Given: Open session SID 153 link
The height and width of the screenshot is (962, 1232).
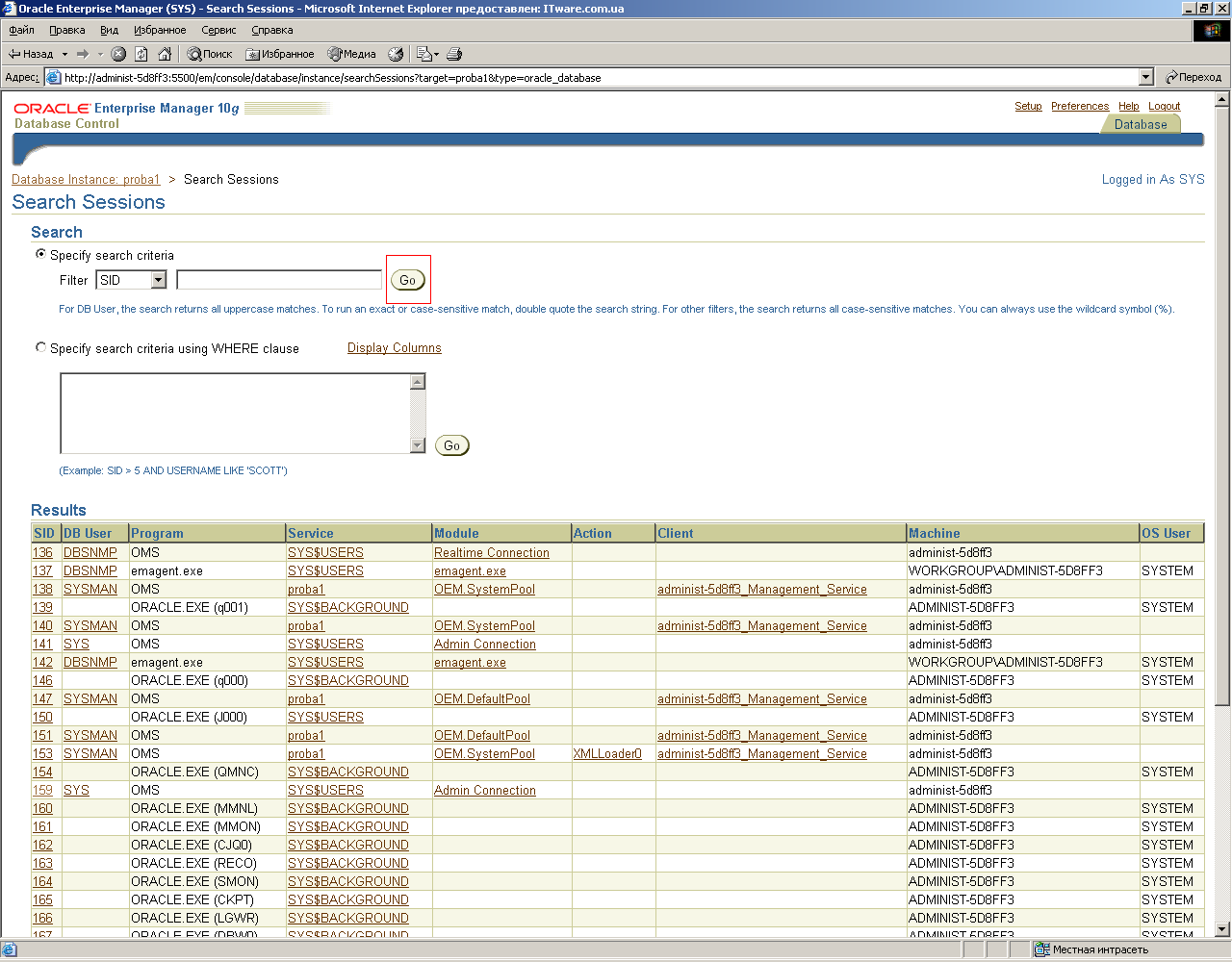Looking at the screenshot, I should point(42,754).
